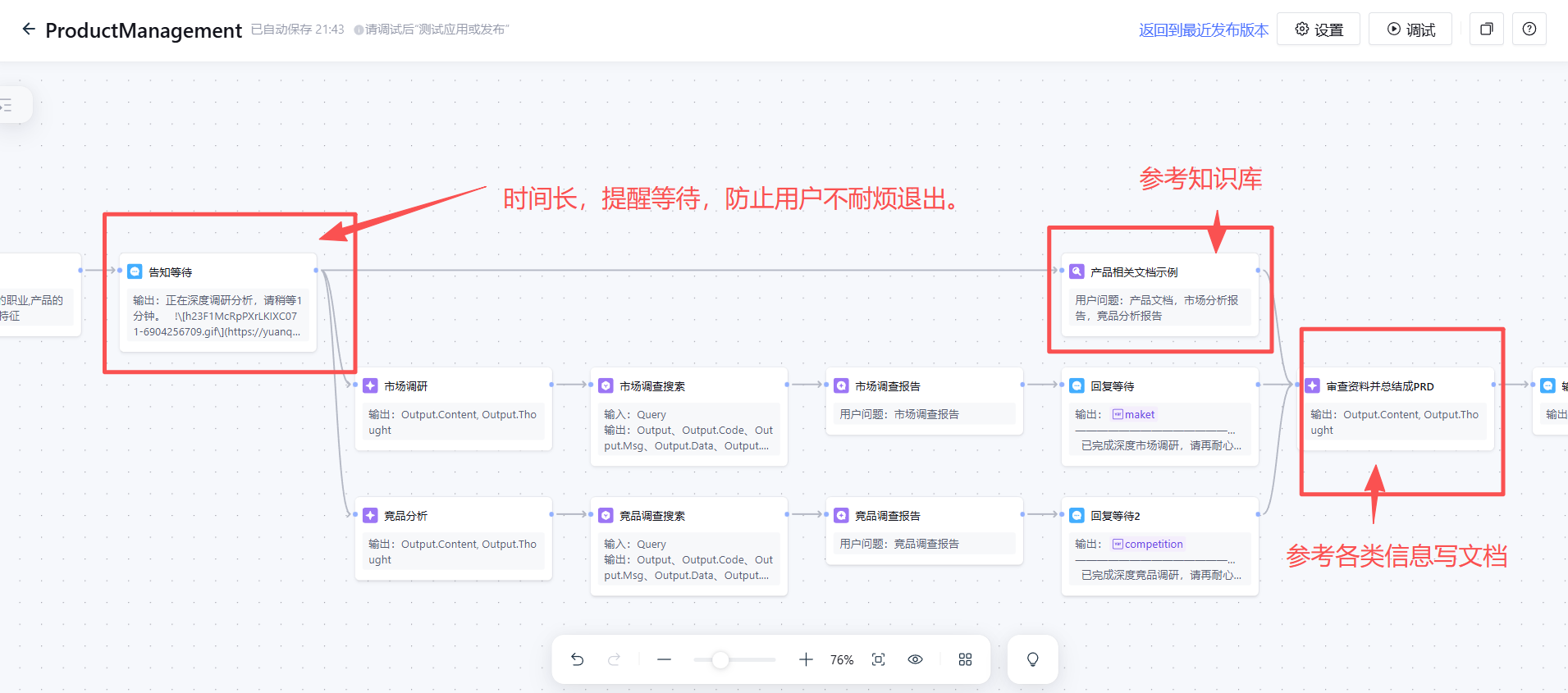
Task: Click 返回到最近发布版本 link
Action: click(x=1203, y=30)
